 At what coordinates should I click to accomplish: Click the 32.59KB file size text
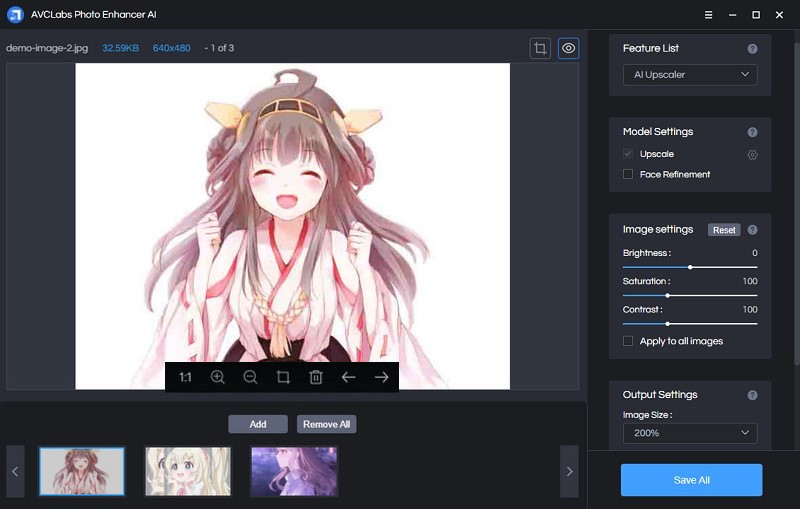click(120, 48)
